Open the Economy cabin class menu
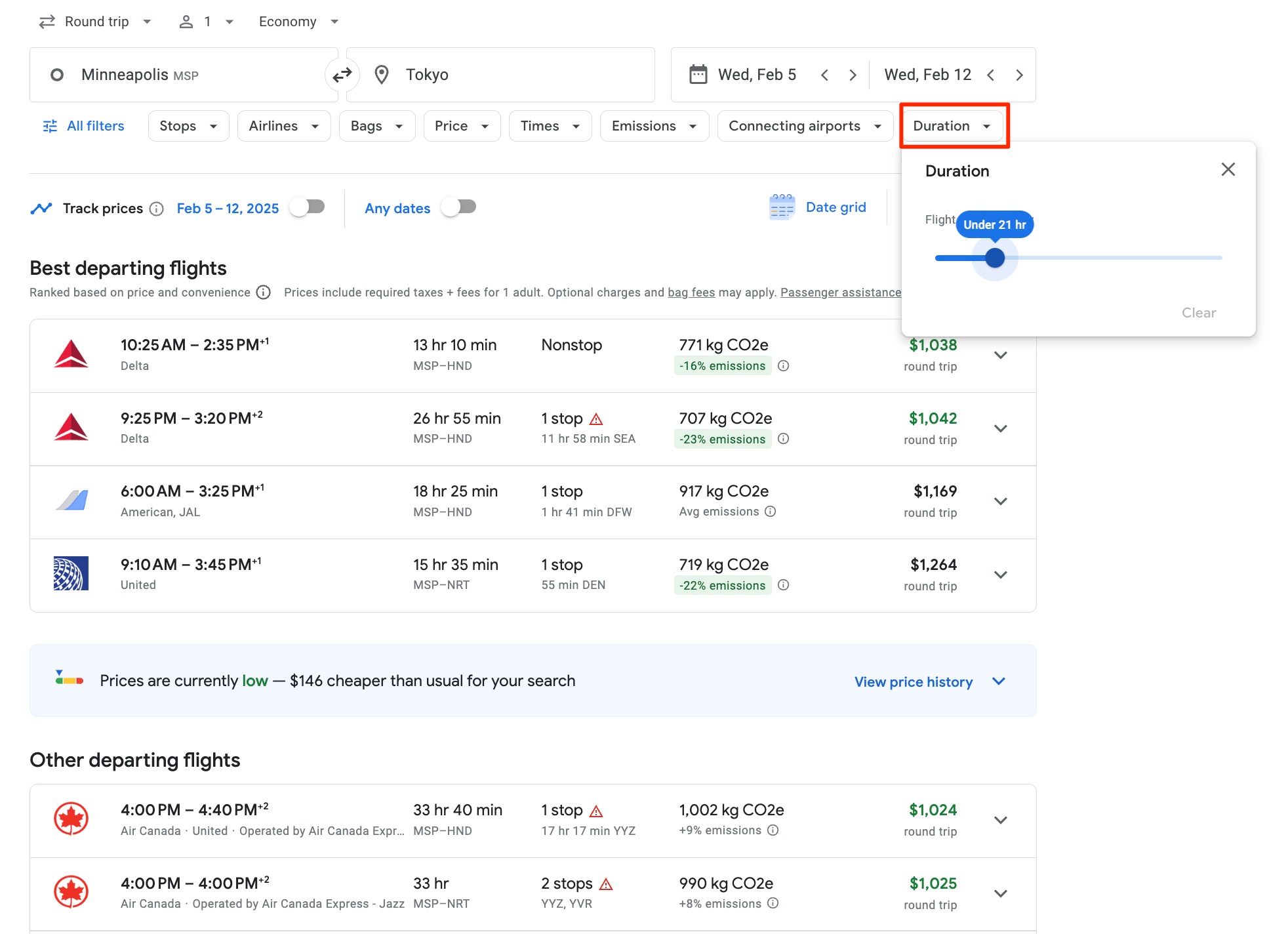The image size is (1288, 934). tap(297, 21)
